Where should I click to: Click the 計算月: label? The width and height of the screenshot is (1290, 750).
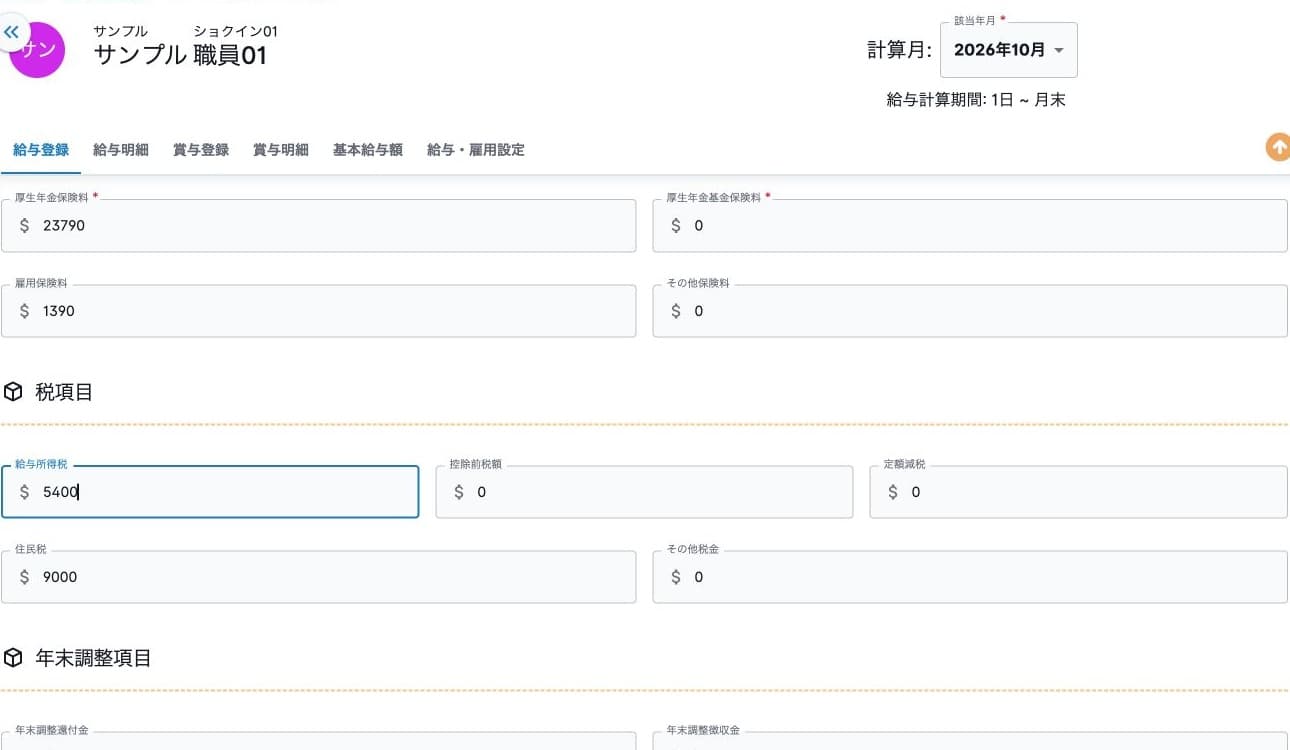pos(899,50)
